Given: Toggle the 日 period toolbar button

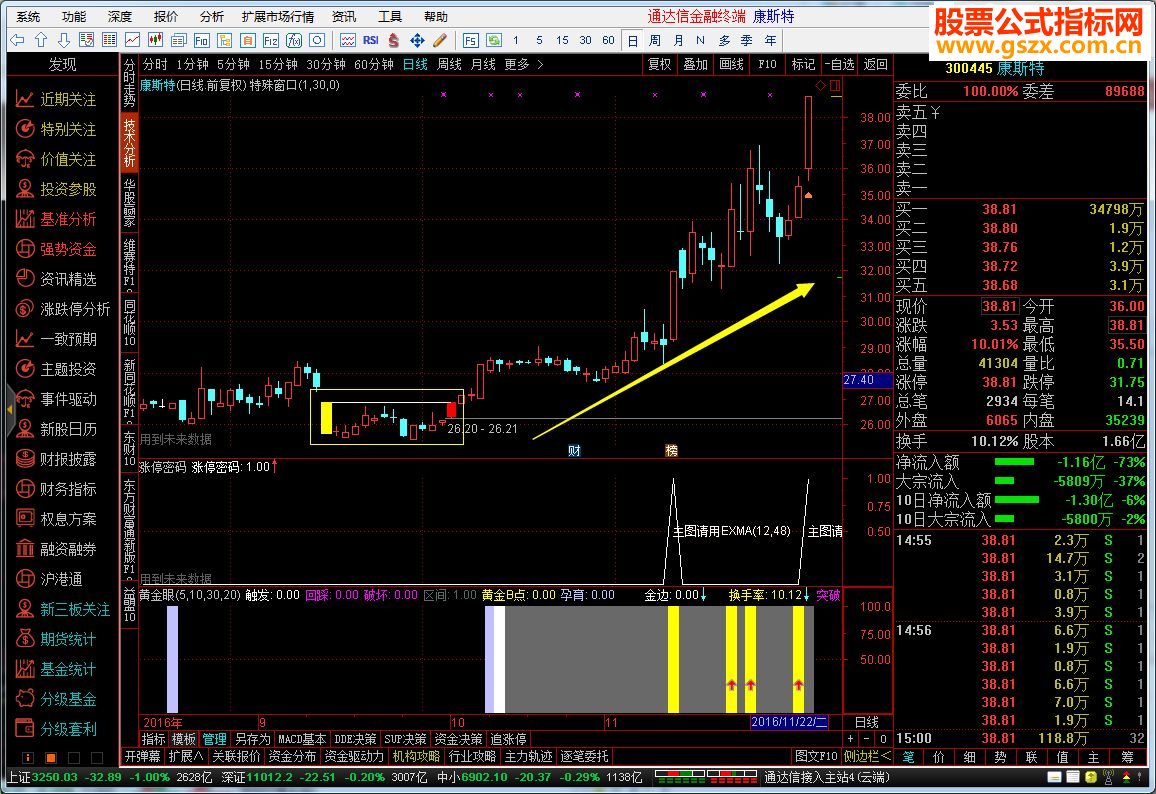Looking at the screenshot, I should tap(633, 40).
